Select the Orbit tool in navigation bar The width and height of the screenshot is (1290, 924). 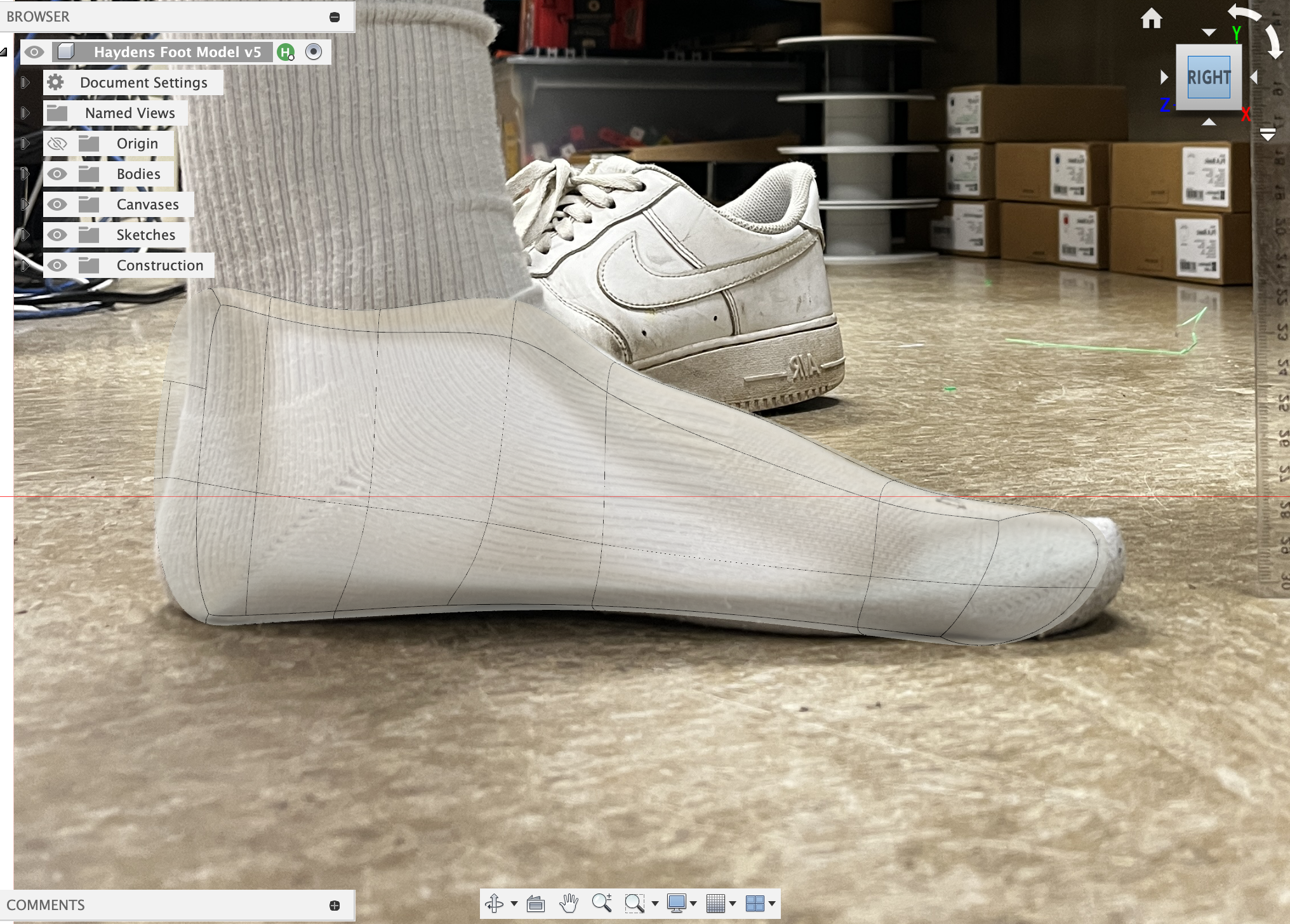(495, 903)
